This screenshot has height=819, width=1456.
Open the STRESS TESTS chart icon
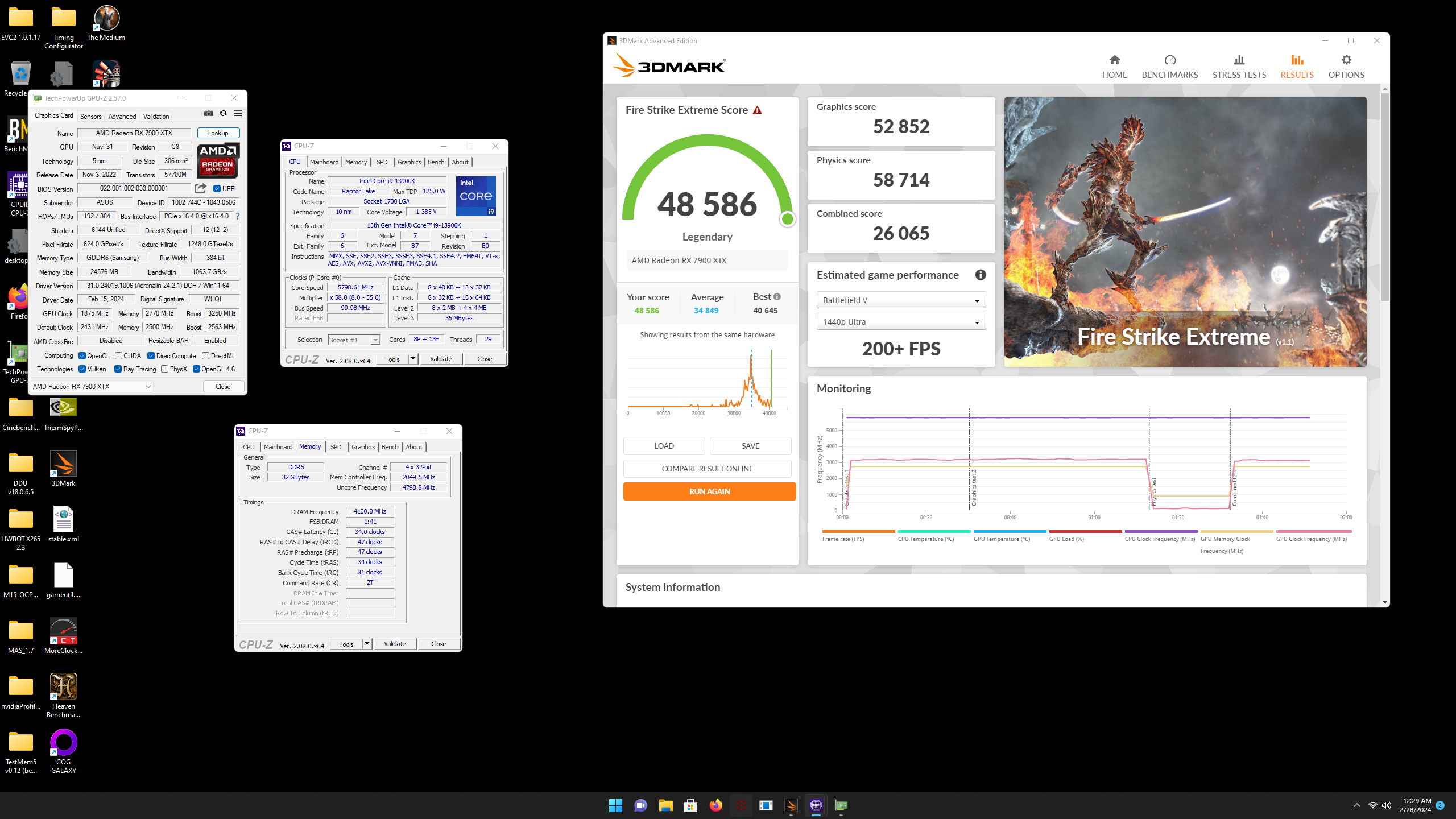coord(1239,60)
